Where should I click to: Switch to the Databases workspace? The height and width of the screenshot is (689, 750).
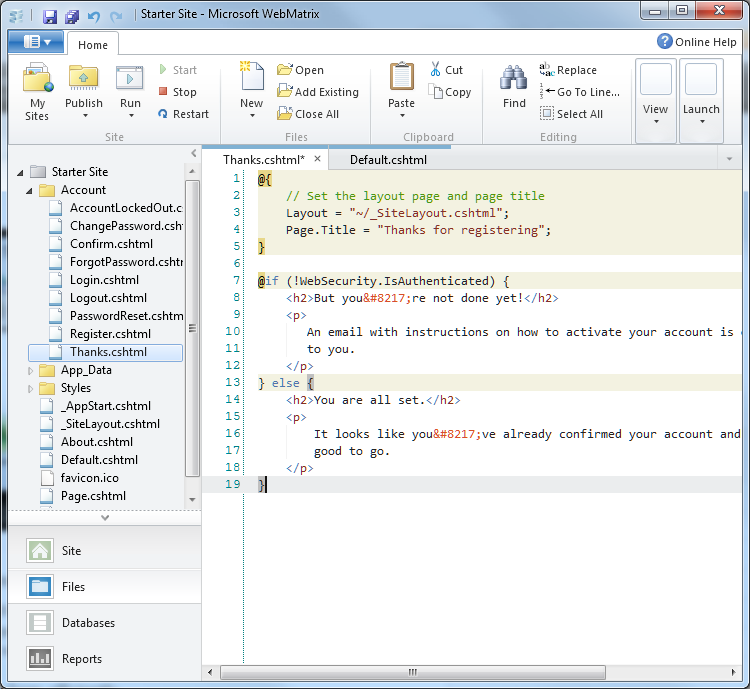point(104,622)
